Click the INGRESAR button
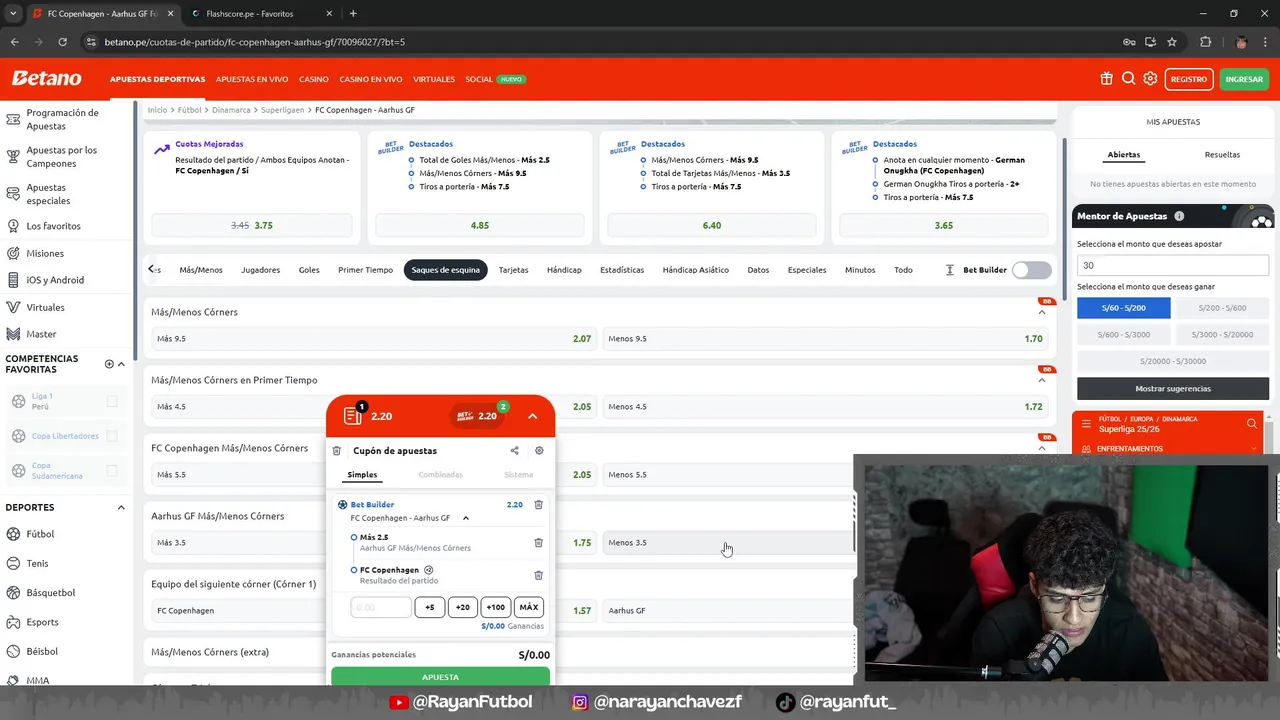The height and width of the screenshot is (720, 1280). [1244, 79]
